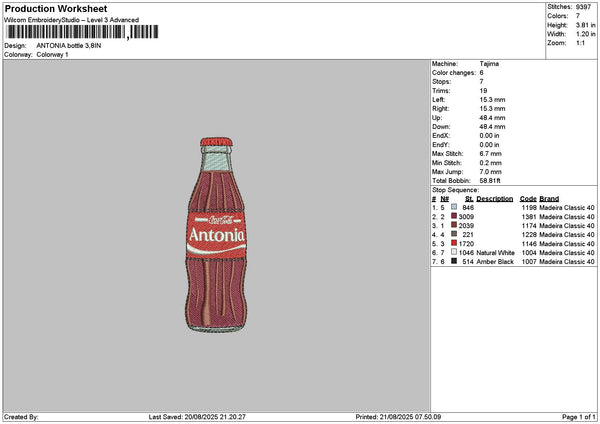Click the dark red swatch for thread 1174
The image size is (600, 424).
[x=454, y=225]
